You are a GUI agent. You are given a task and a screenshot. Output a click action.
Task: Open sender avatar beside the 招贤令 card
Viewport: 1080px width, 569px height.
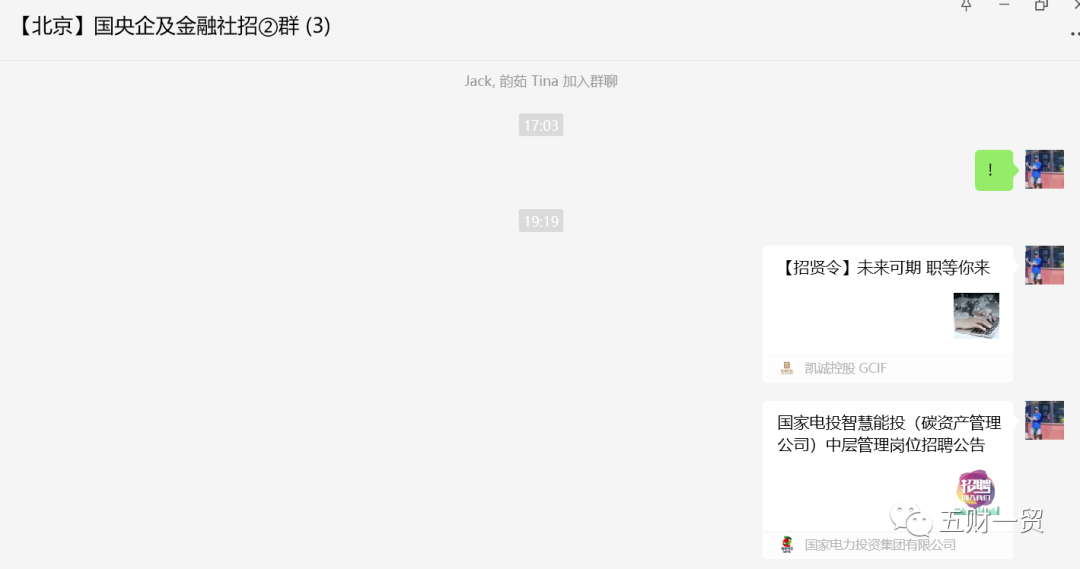coord(1044,265)
